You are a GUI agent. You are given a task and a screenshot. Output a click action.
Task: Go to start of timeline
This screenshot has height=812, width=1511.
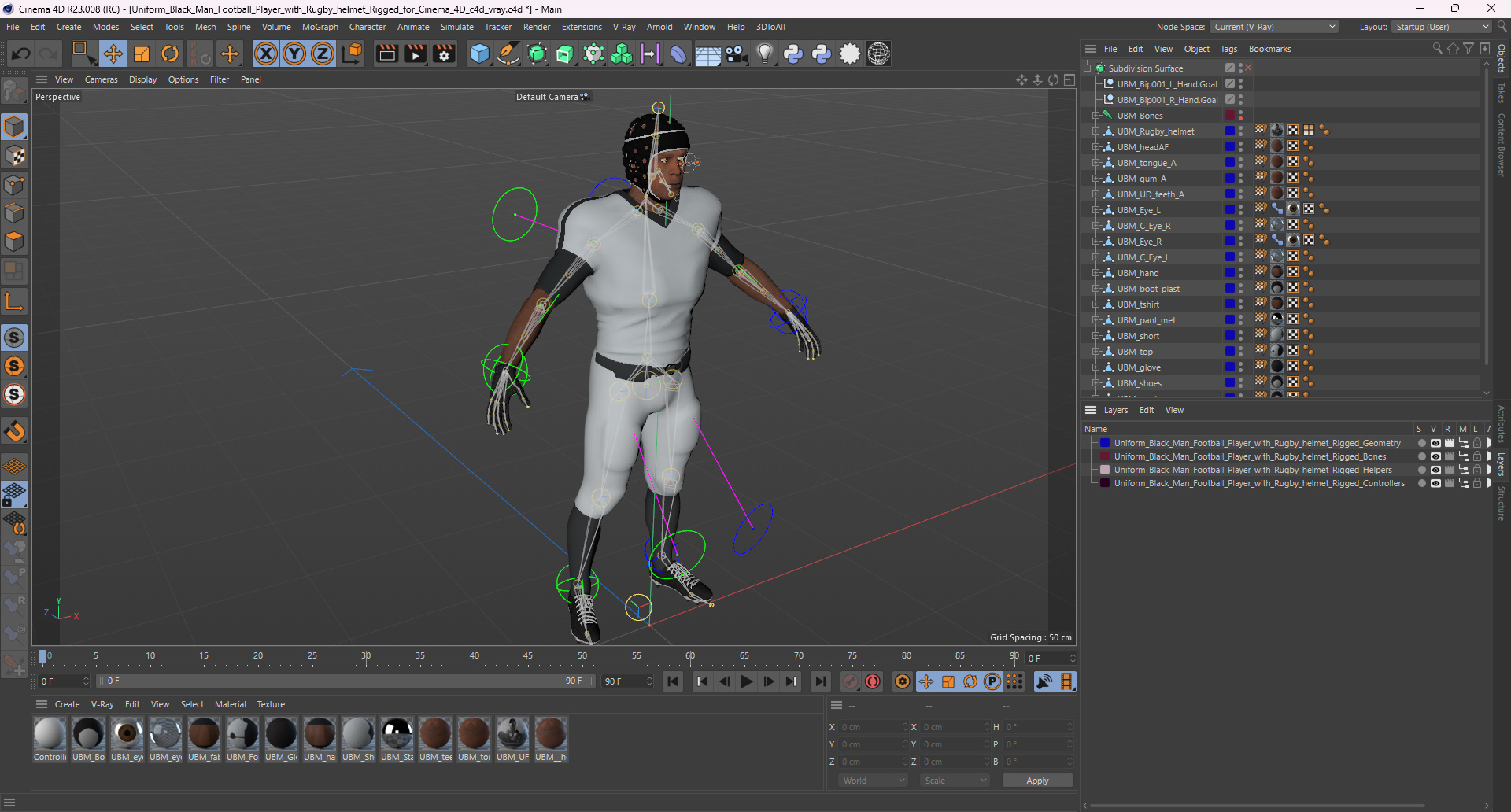pyautogui.click(x=673, y=681)
